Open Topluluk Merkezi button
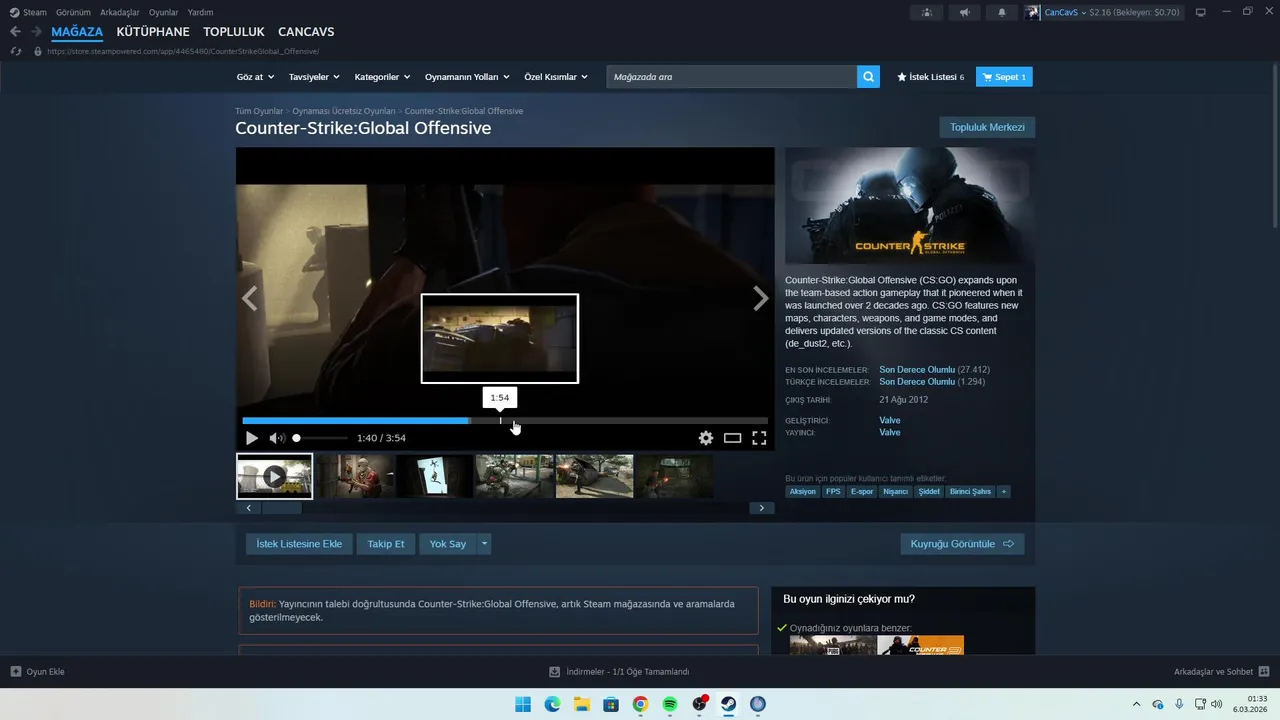The image size is (1280, 720). [x=987, y=127]
